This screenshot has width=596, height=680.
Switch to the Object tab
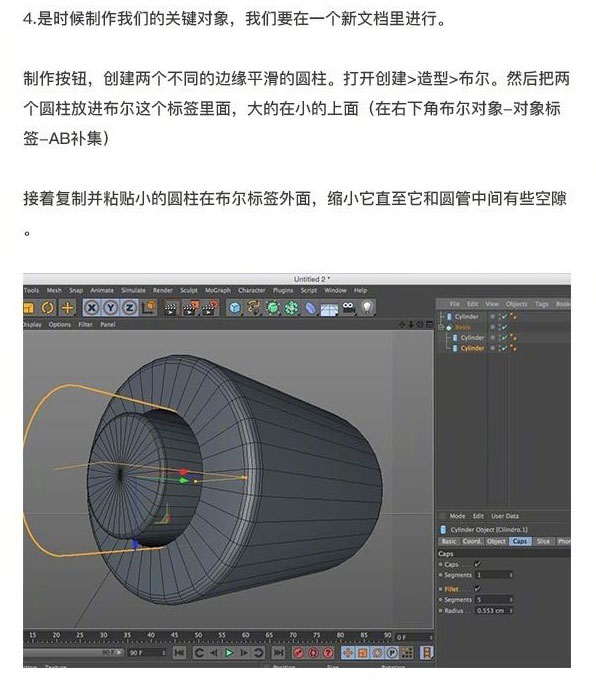[x=496, y=541]
